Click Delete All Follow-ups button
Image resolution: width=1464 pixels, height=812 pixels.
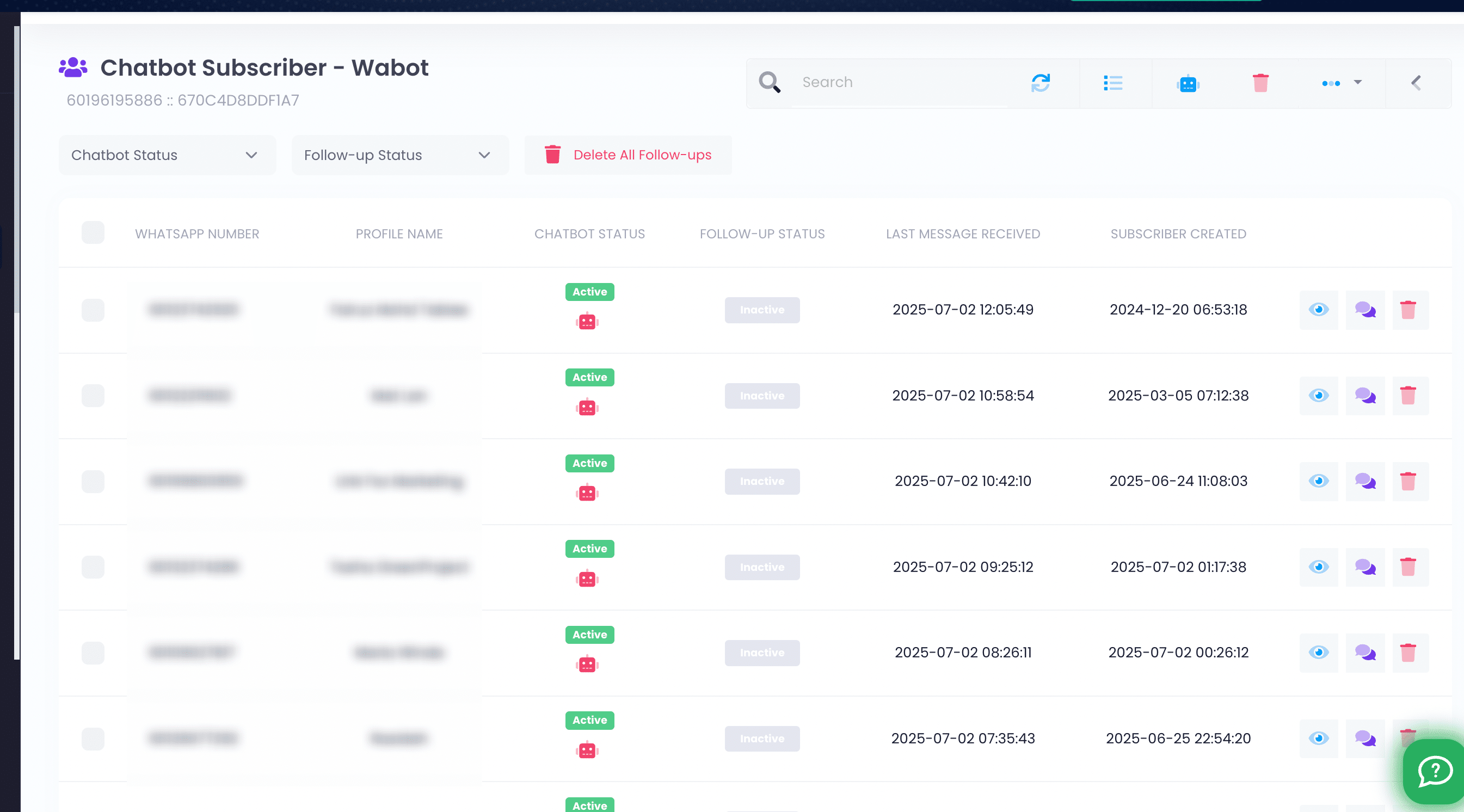point(628,155)
